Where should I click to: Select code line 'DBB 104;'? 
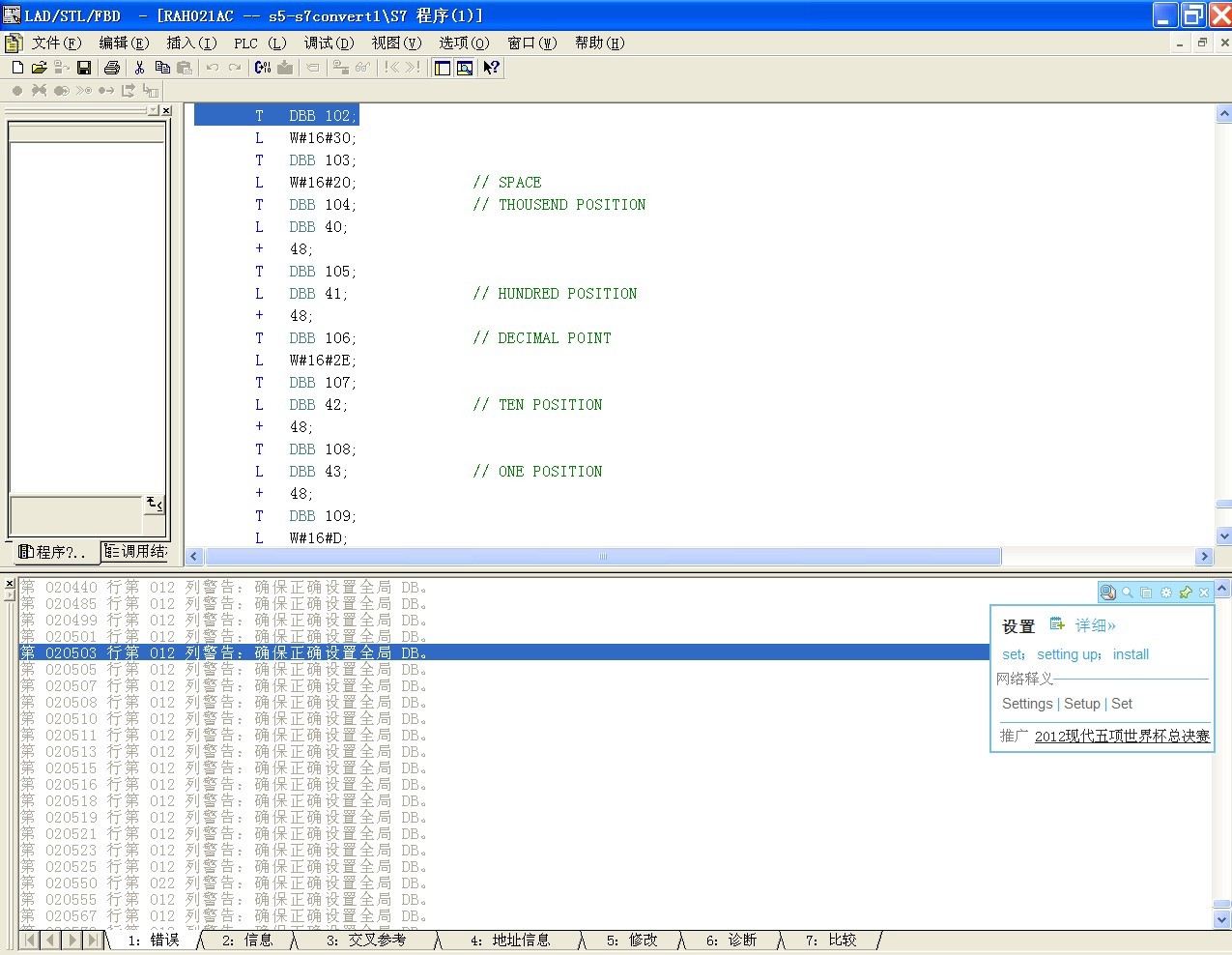(x=323, y=205)
